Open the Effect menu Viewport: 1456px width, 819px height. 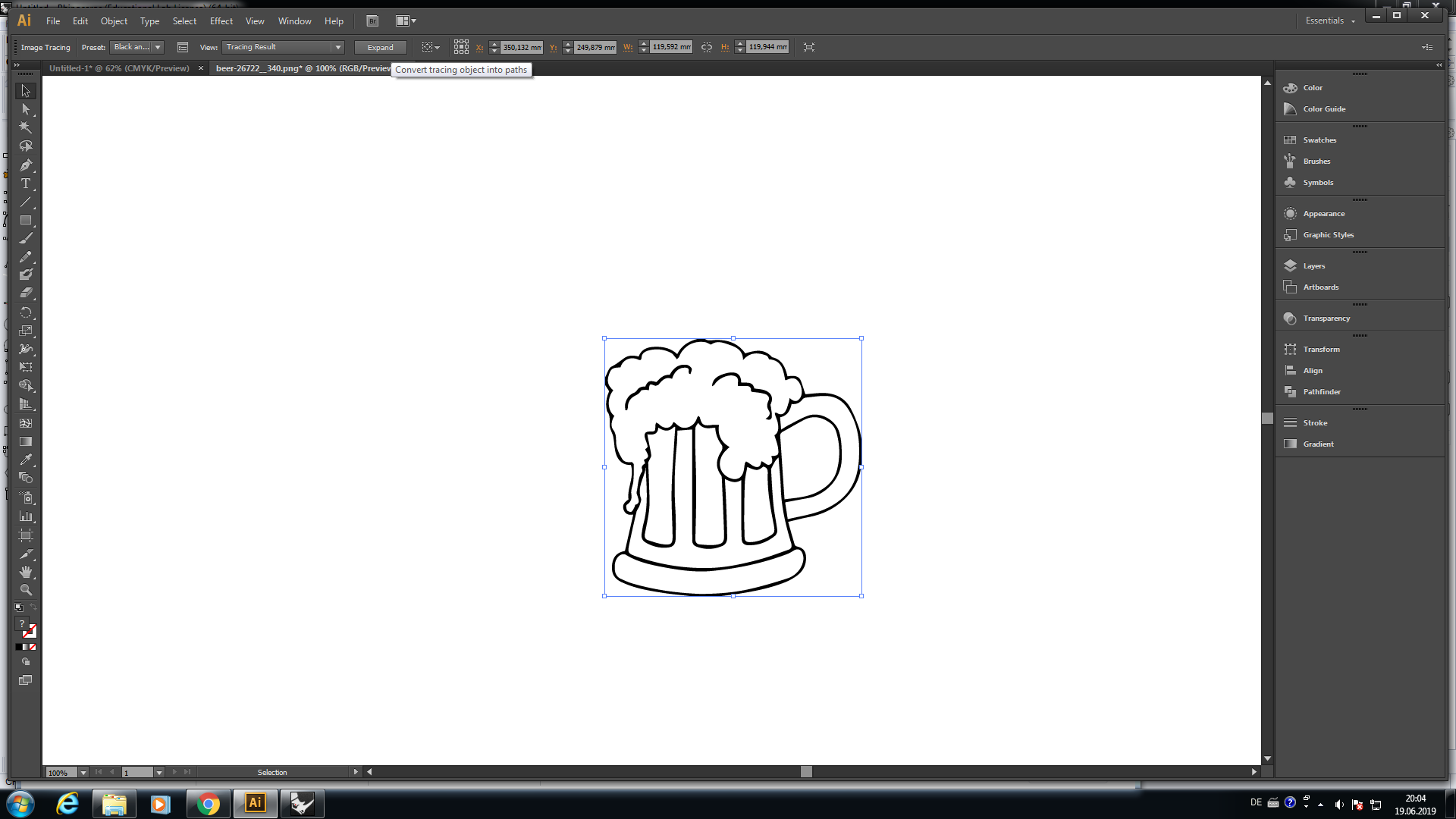coord(221,21)
